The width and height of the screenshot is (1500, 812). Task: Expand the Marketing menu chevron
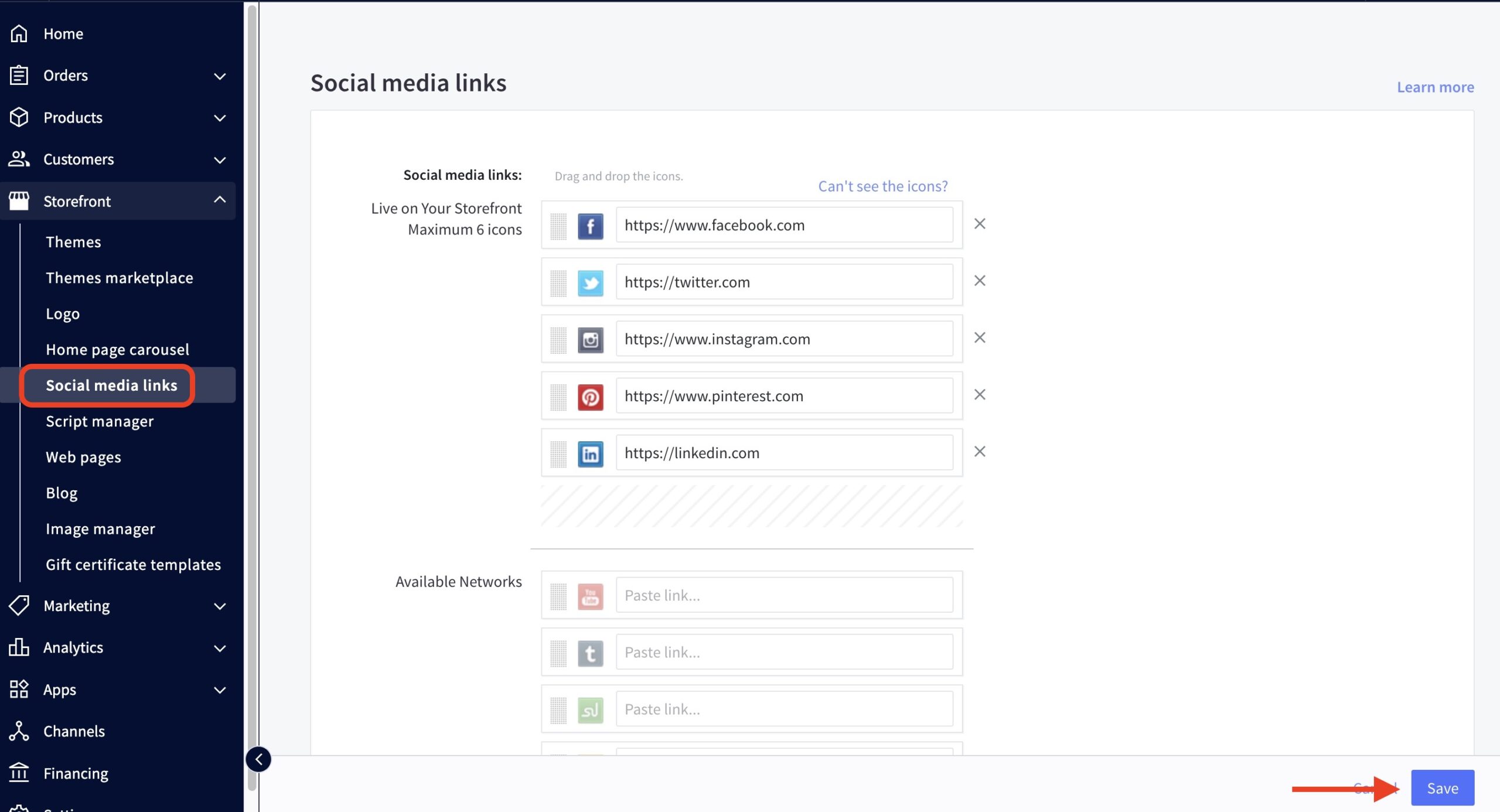tap(220, 606)
